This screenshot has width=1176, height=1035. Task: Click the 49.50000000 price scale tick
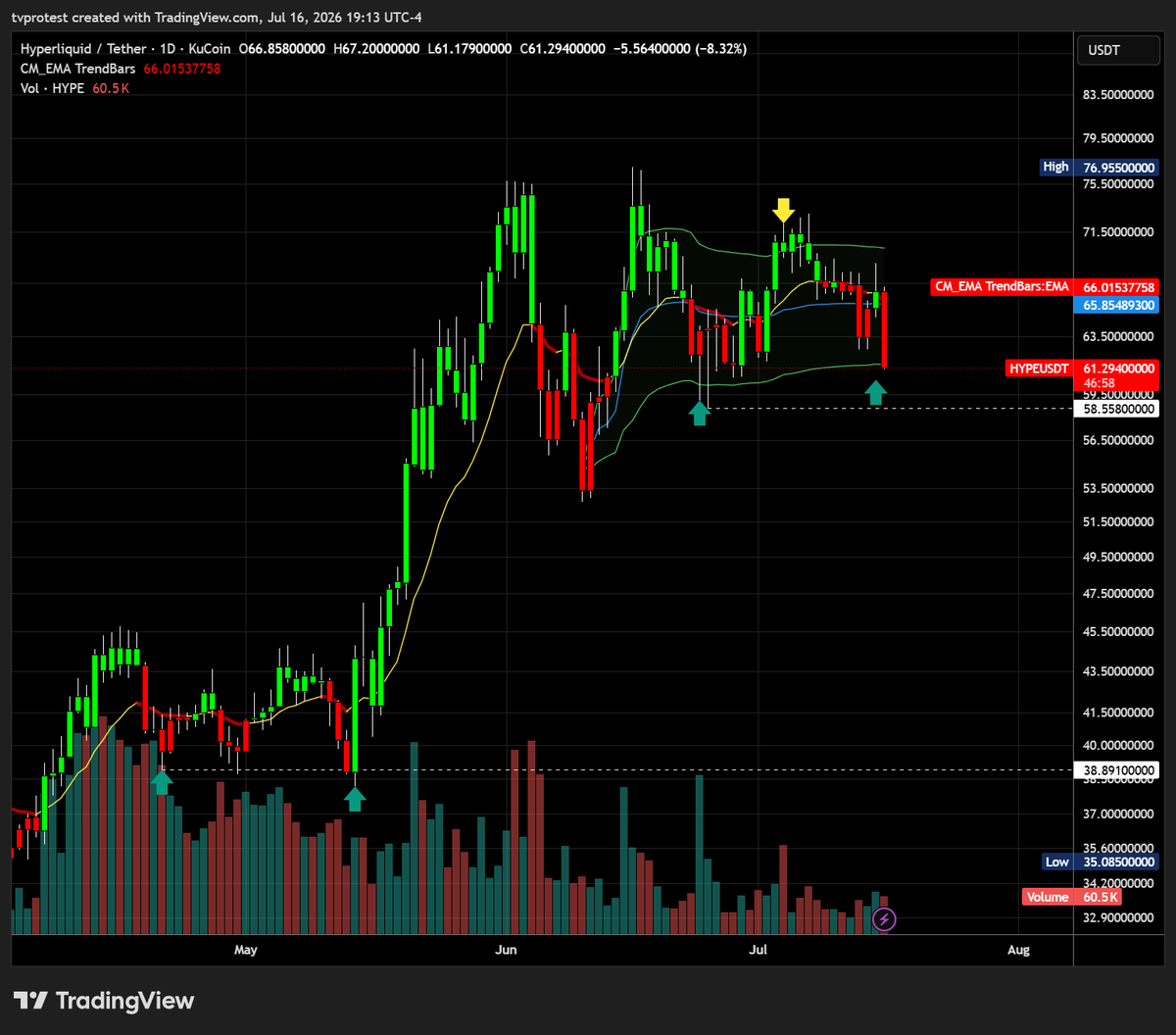point(1120,557)
